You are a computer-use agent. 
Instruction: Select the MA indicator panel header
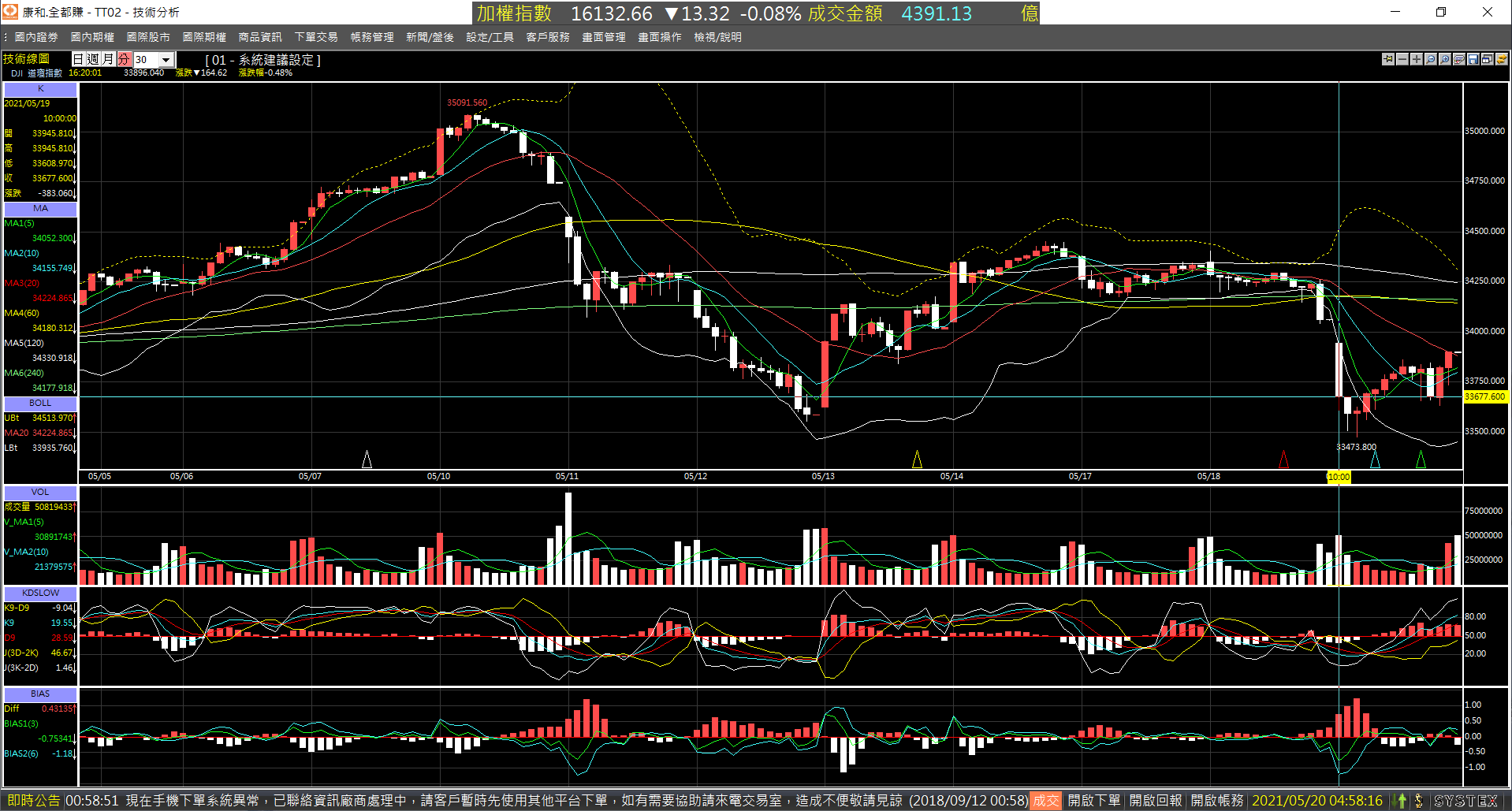tap(40, 209)
